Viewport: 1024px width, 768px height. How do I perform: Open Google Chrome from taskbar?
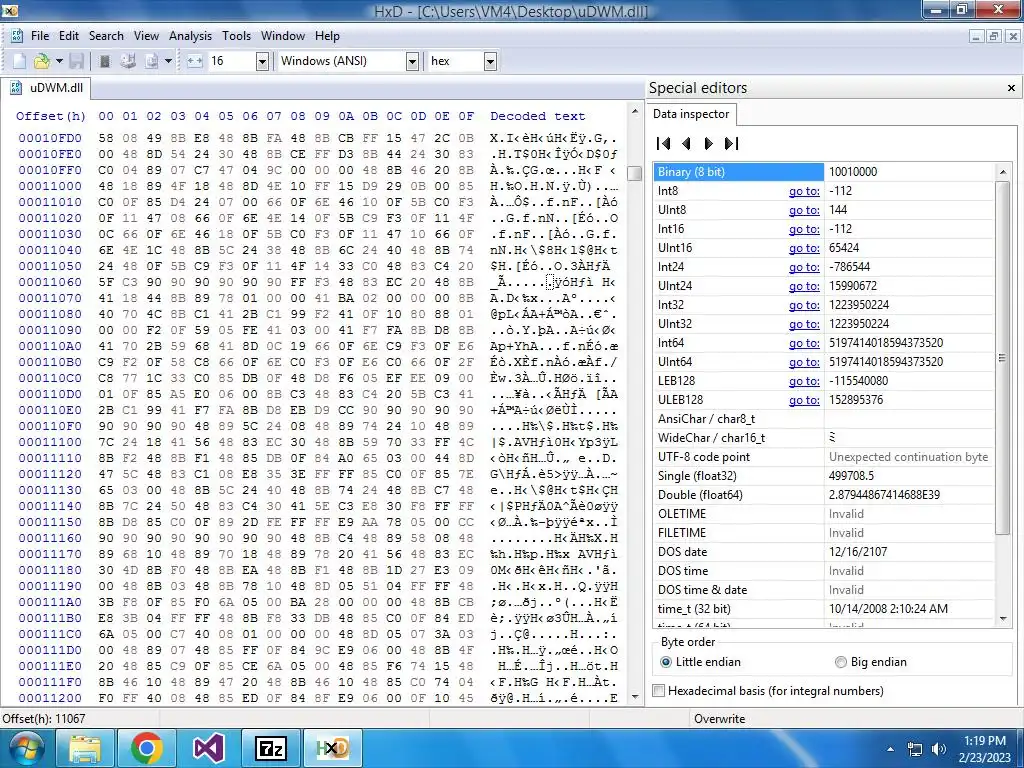point(147,748)
